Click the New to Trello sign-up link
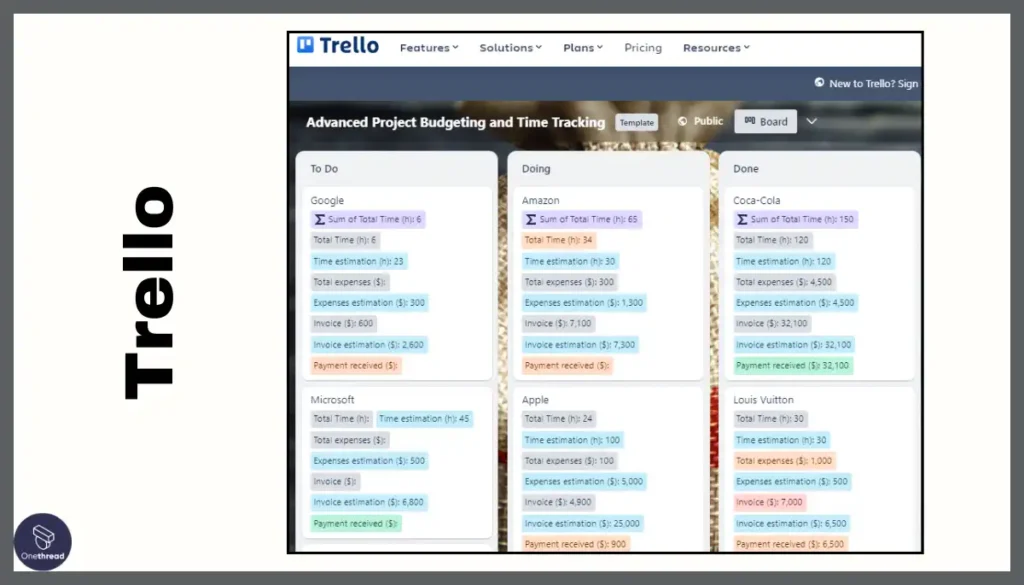The height and width of the screenshot is (585, 1024). 873,84
